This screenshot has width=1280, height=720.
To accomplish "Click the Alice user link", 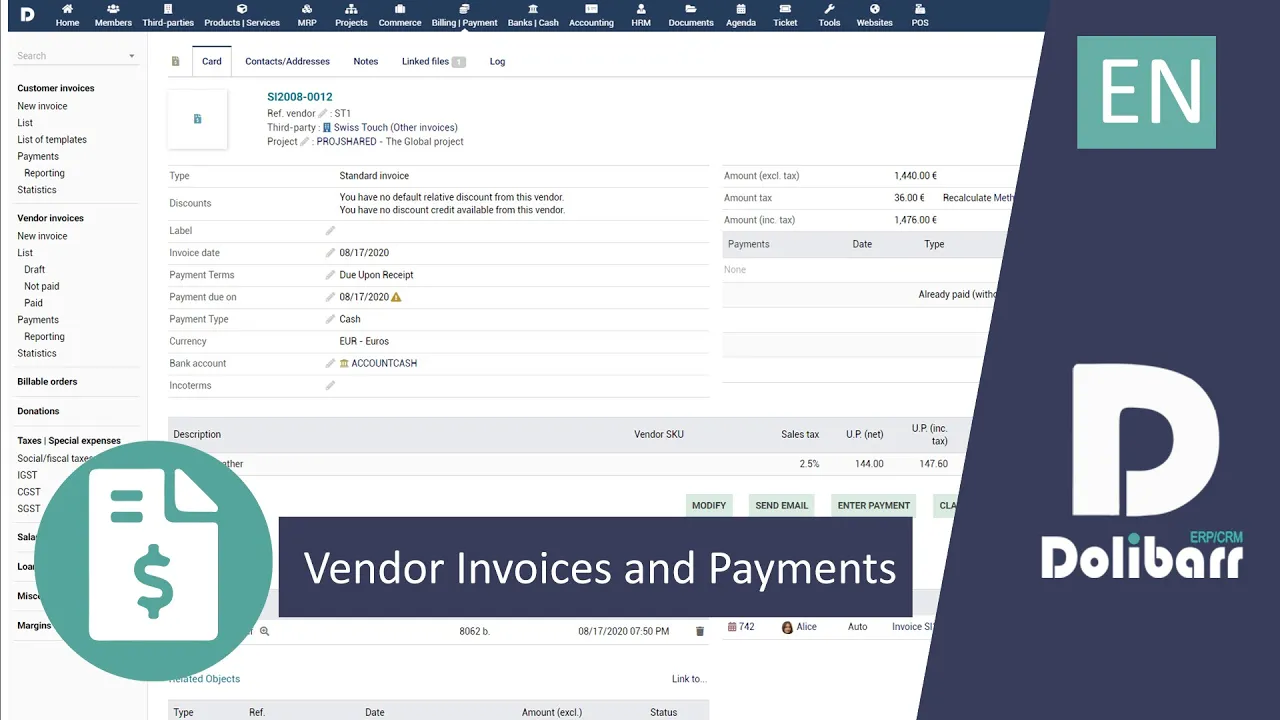I will click(806, 627).
